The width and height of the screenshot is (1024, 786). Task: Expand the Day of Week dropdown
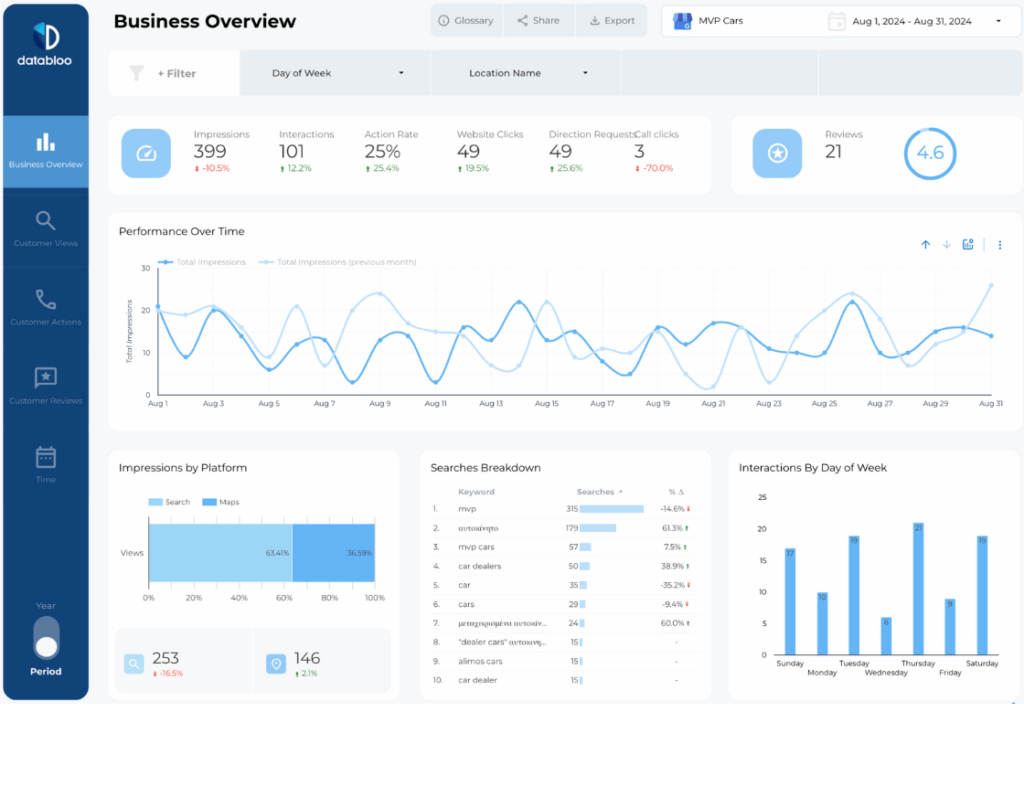336,73
